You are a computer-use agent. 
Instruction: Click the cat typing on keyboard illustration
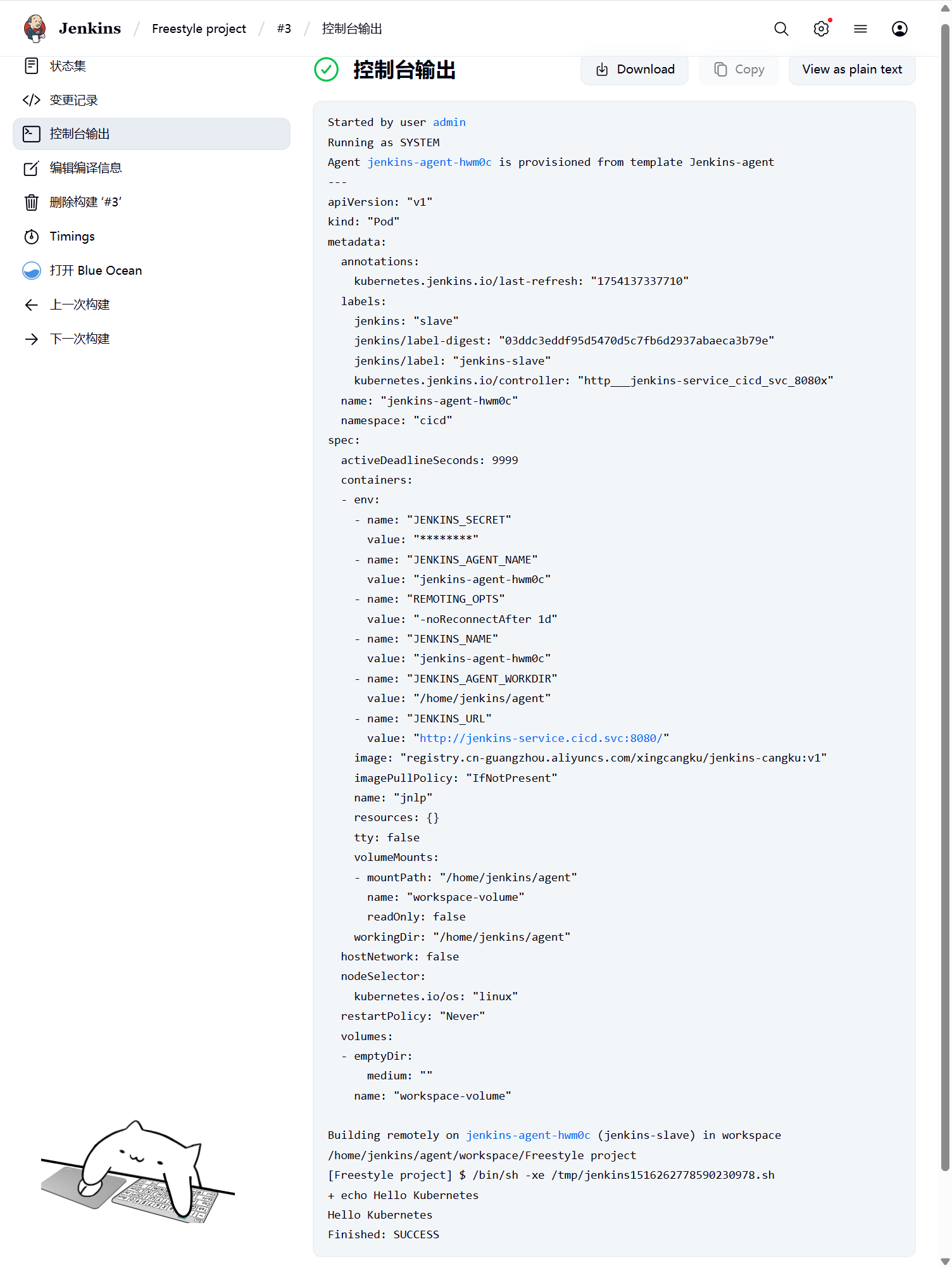138,1172
